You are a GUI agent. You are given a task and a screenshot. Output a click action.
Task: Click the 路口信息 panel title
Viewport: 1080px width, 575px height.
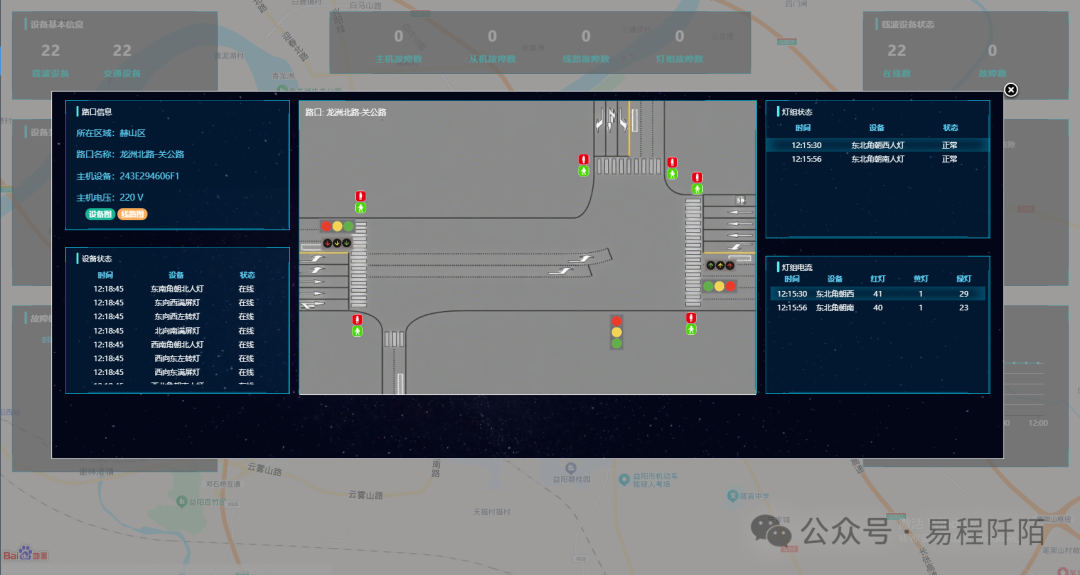(96, 112)
